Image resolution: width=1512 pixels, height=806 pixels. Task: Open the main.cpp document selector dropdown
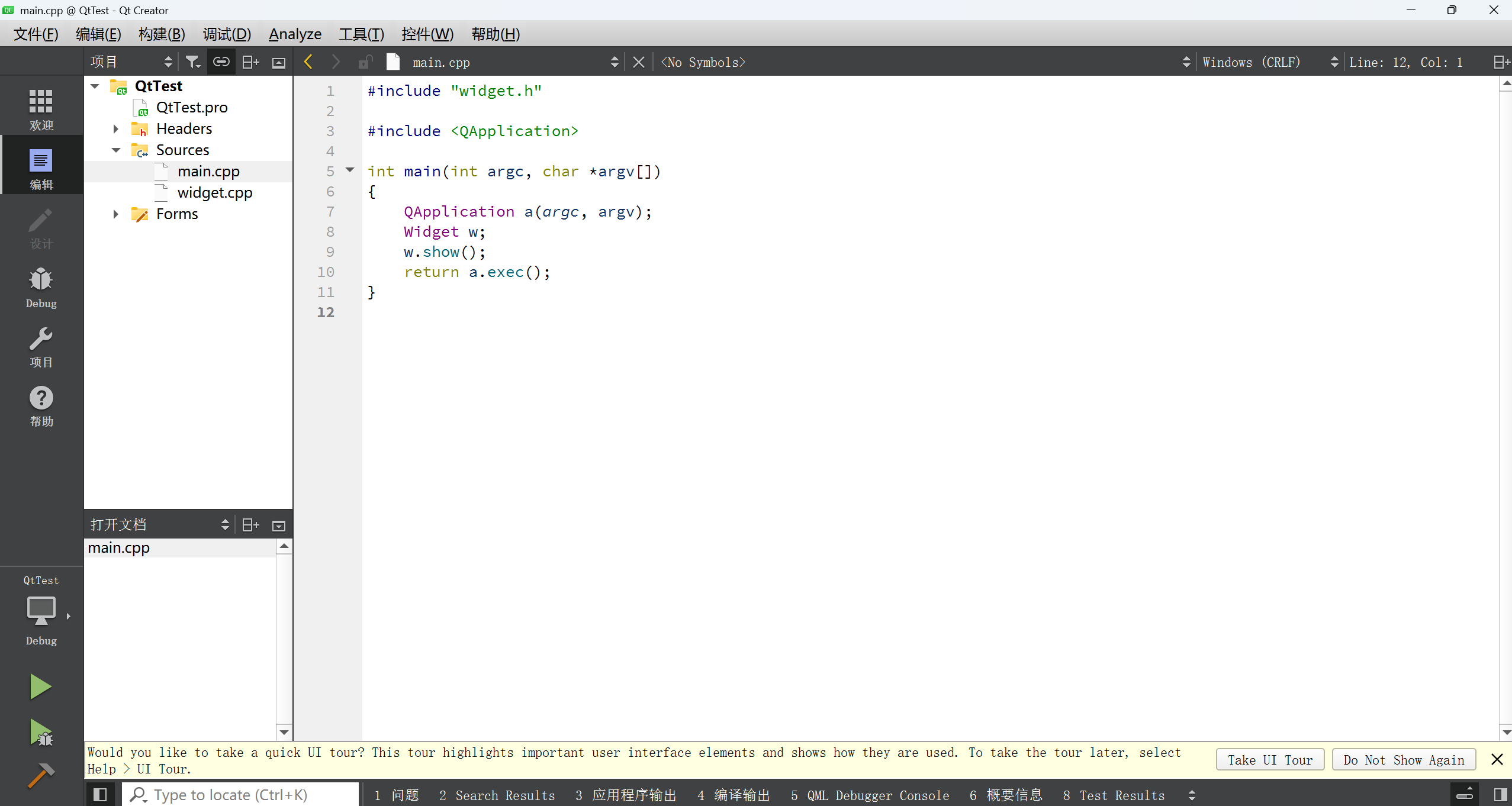pyautogui.click(x=515, y=62)
